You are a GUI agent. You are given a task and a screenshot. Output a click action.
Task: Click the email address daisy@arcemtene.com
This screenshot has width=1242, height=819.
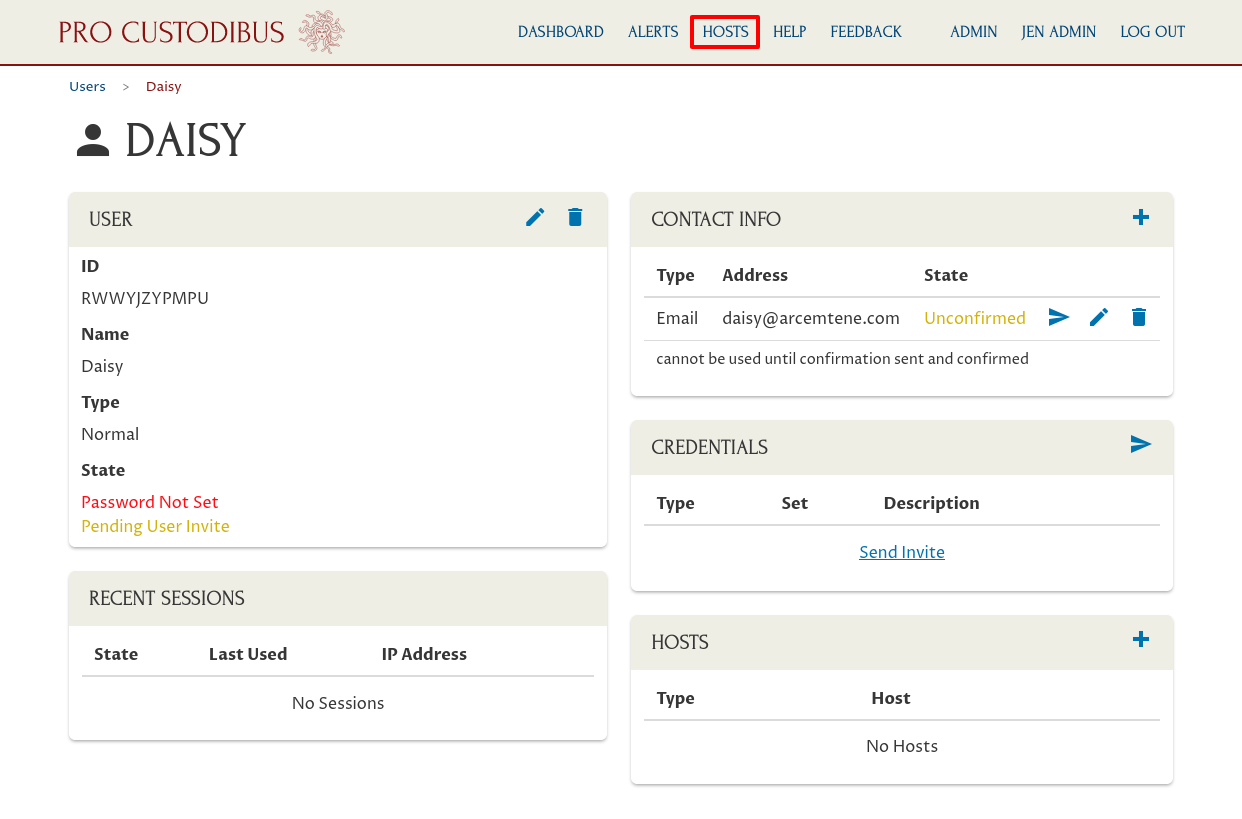click(x=811, y=318)
